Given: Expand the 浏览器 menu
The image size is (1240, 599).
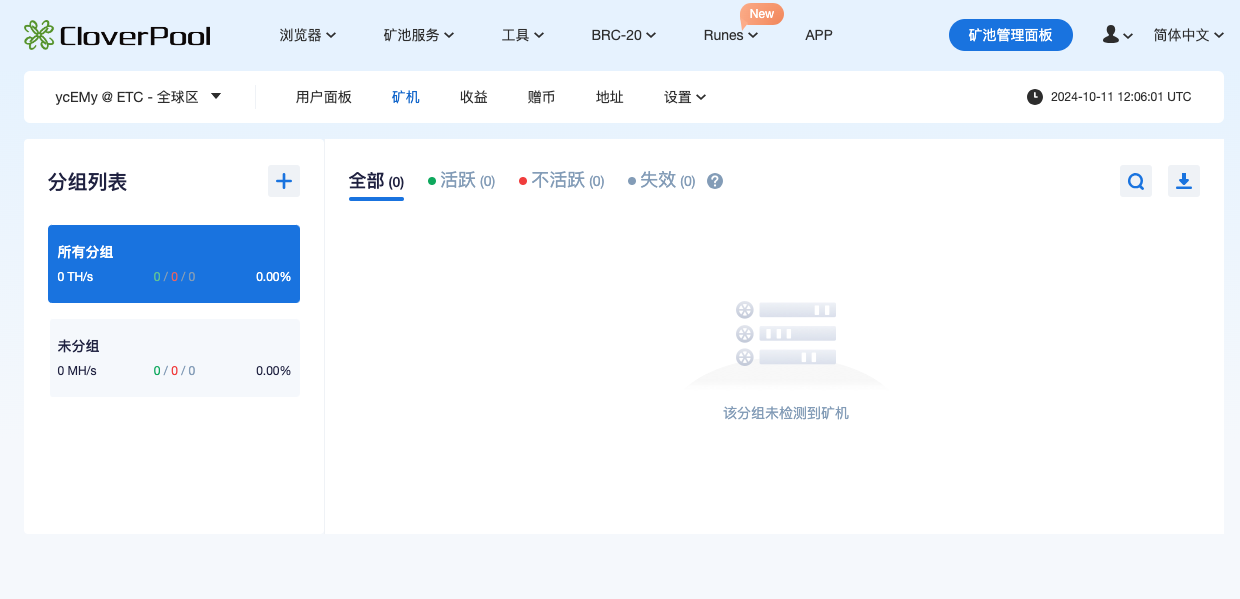Looking at the screenshot, I should [308, 35].
